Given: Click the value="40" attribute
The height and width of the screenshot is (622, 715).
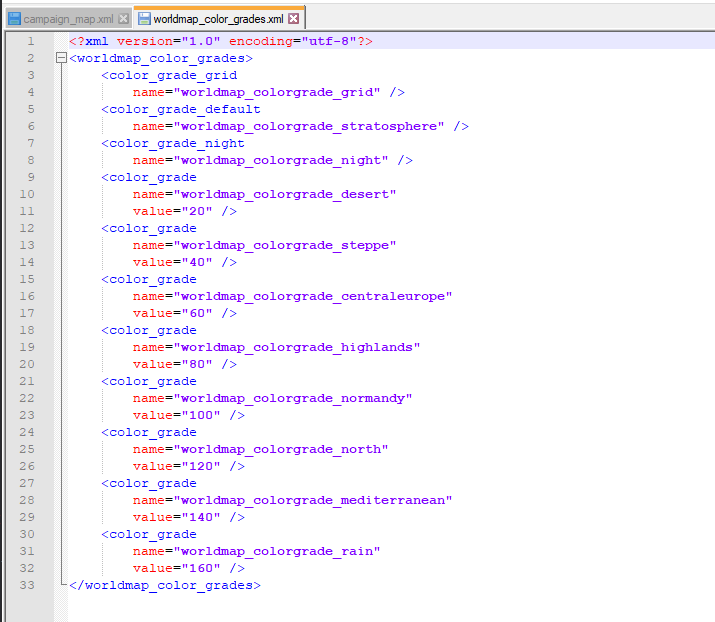Looking at the screenshot, I should click(172, 263).
